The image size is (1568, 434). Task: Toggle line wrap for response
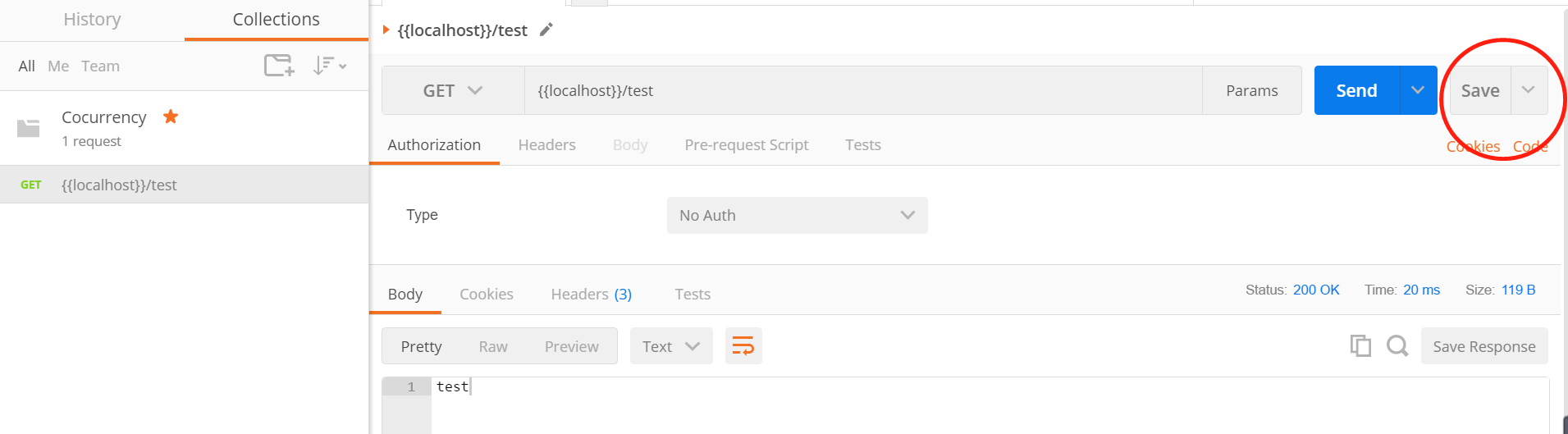tap(743, 346)
